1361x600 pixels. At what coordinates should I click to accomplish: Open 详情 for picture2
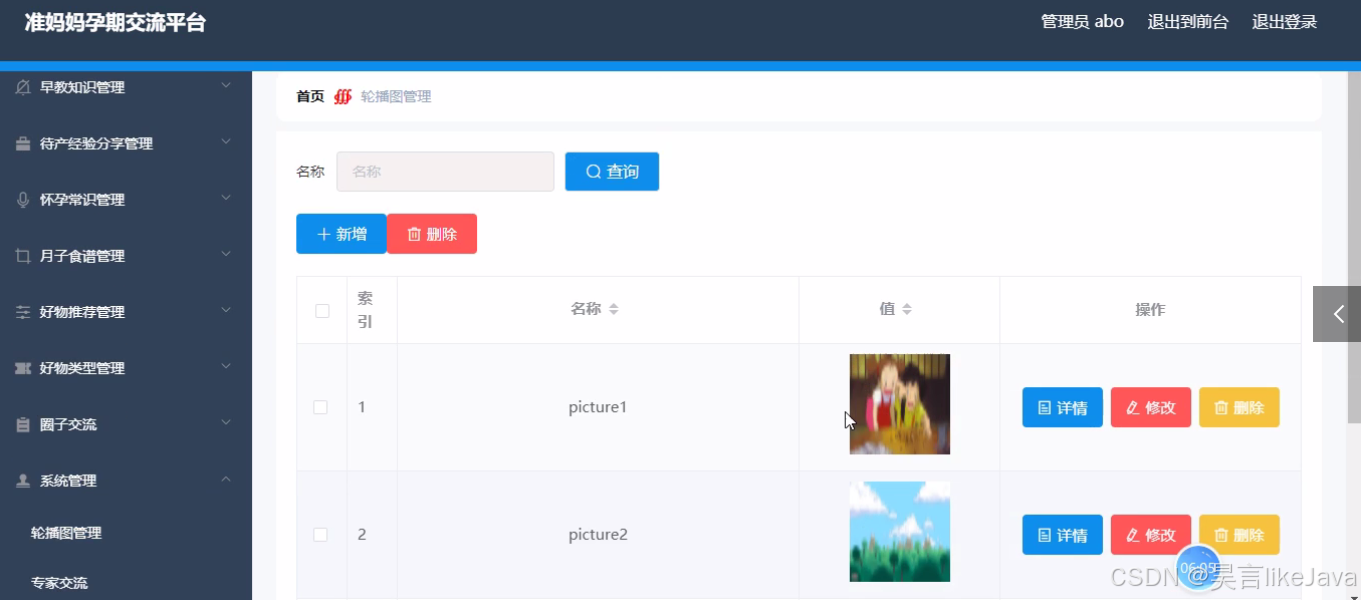coord(1062,535)
